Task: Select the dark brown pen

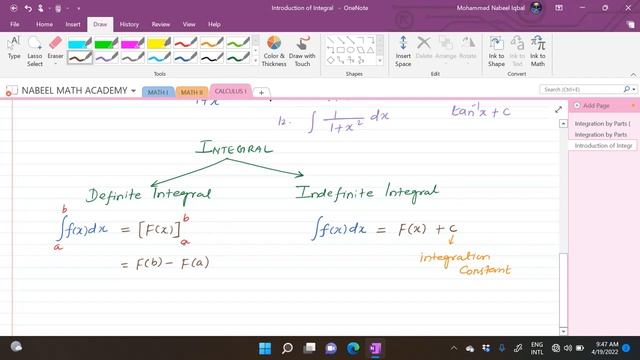Action: [x=80, y=58]
